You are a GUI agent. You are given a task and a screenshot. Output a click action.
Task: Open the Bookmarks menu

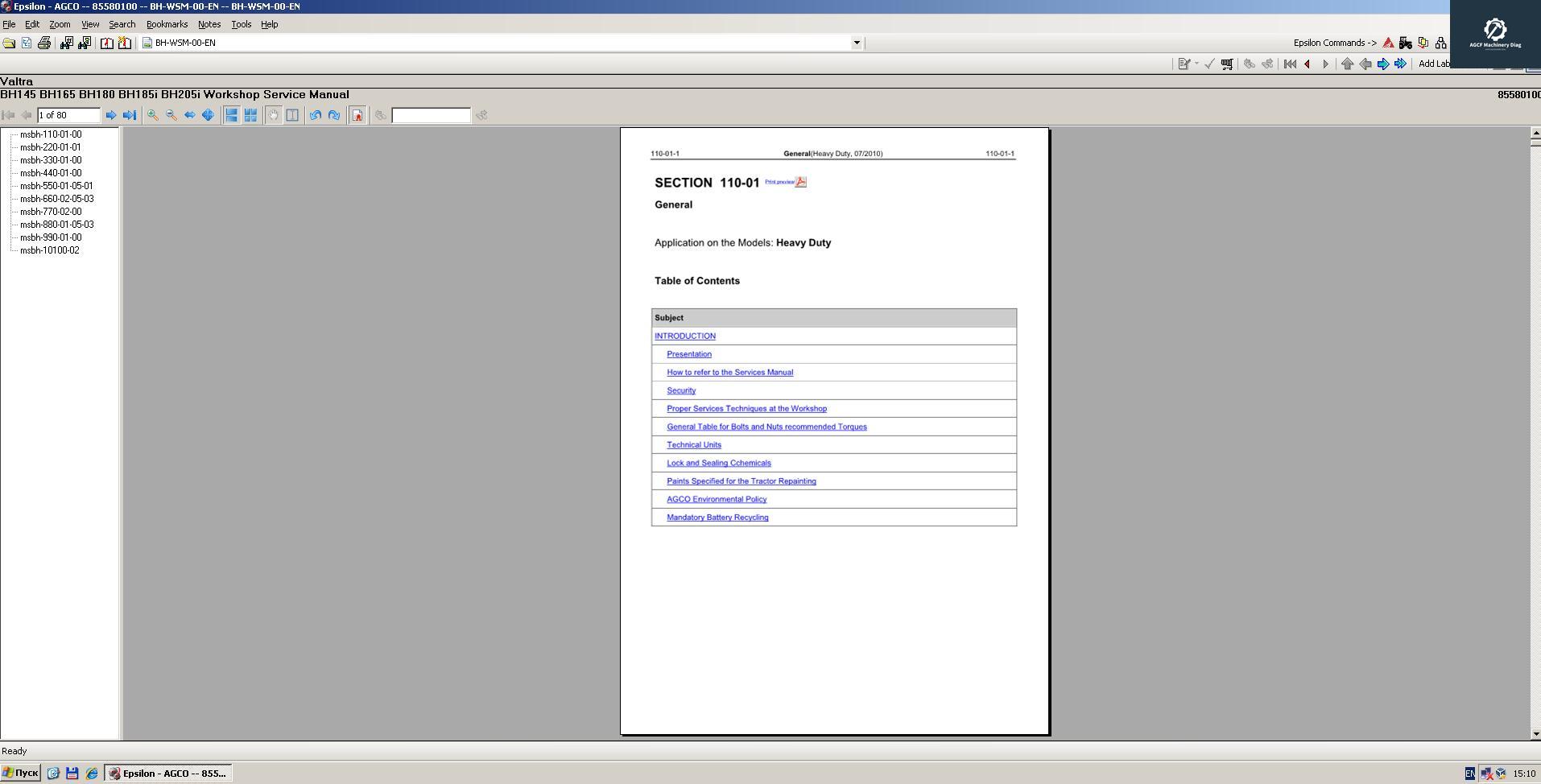pos(167,24)
